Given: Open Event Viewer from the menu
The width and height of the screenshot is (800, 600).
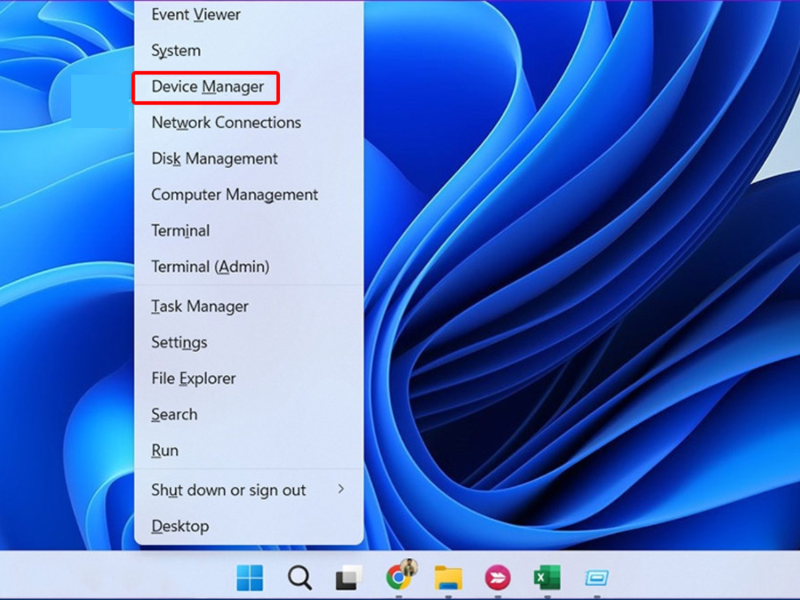Looking at the screenshot, I should pos(196,15).
